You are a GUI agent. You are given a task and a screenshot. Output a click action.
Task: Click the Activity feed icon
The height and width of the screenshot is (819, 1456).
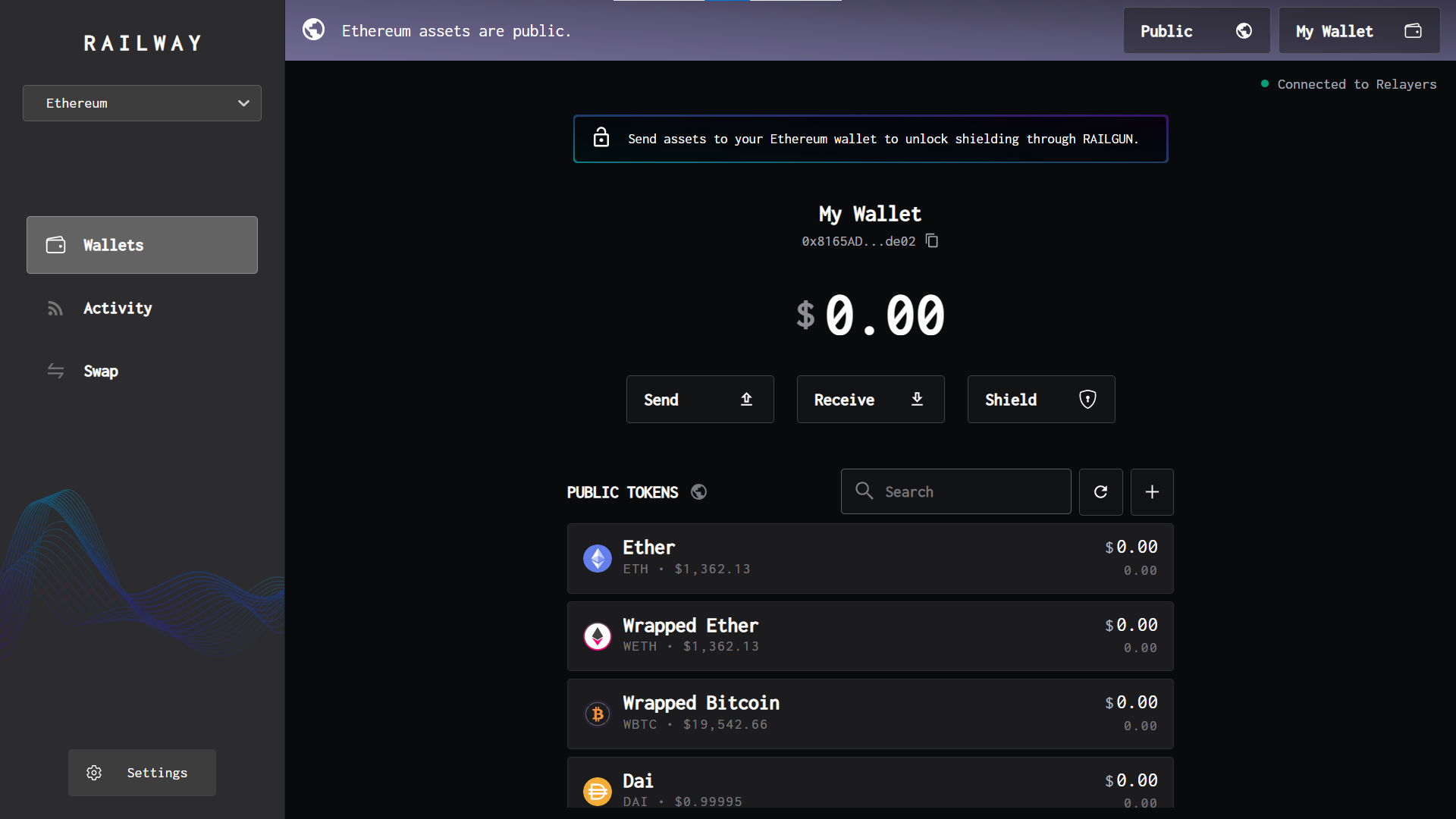(x=55, y=309)
